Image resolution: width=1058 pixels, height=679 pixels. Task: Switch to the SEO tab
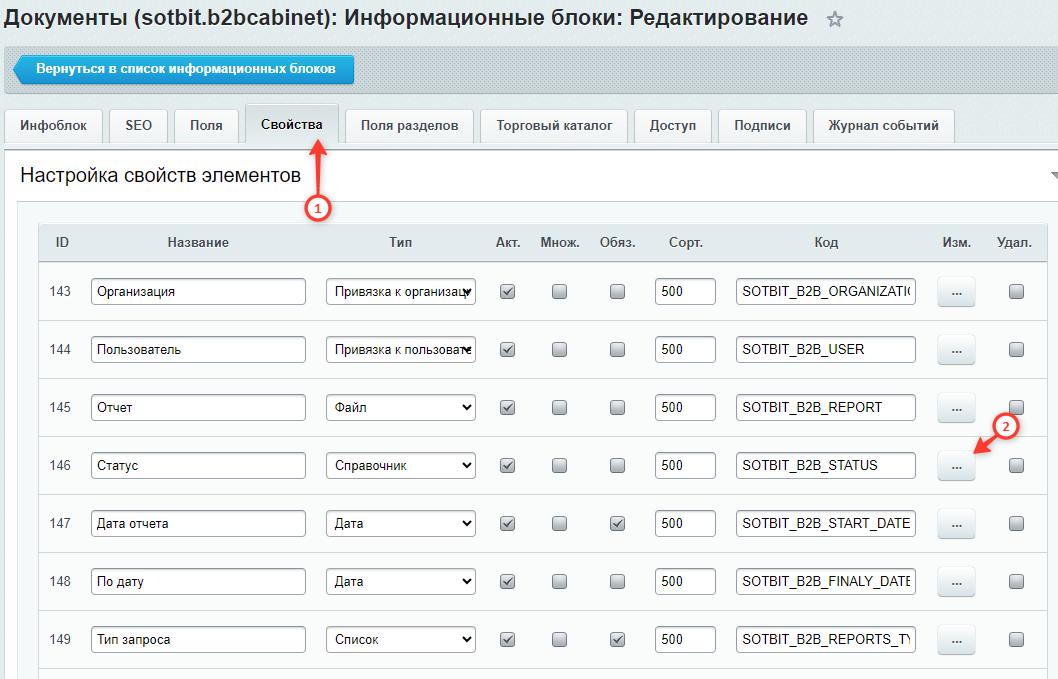coord(138,126)
